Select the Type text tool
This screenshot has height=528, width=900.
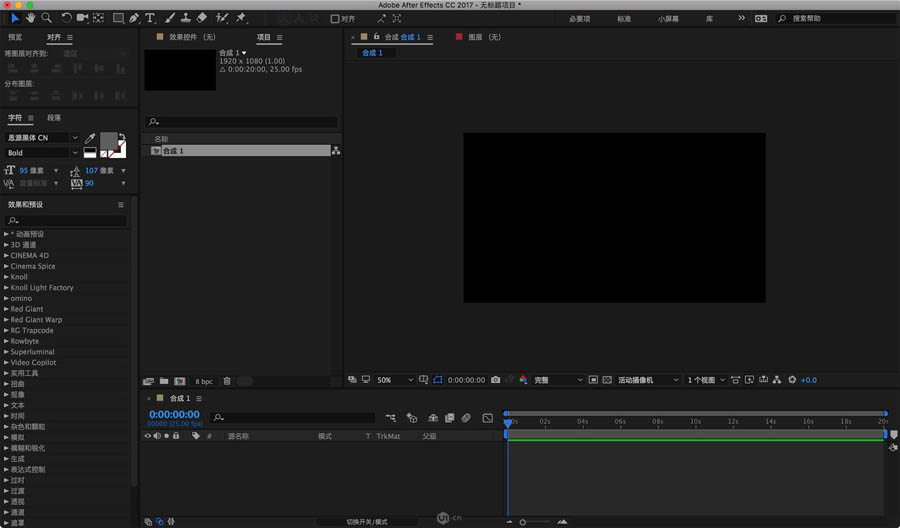150,18
